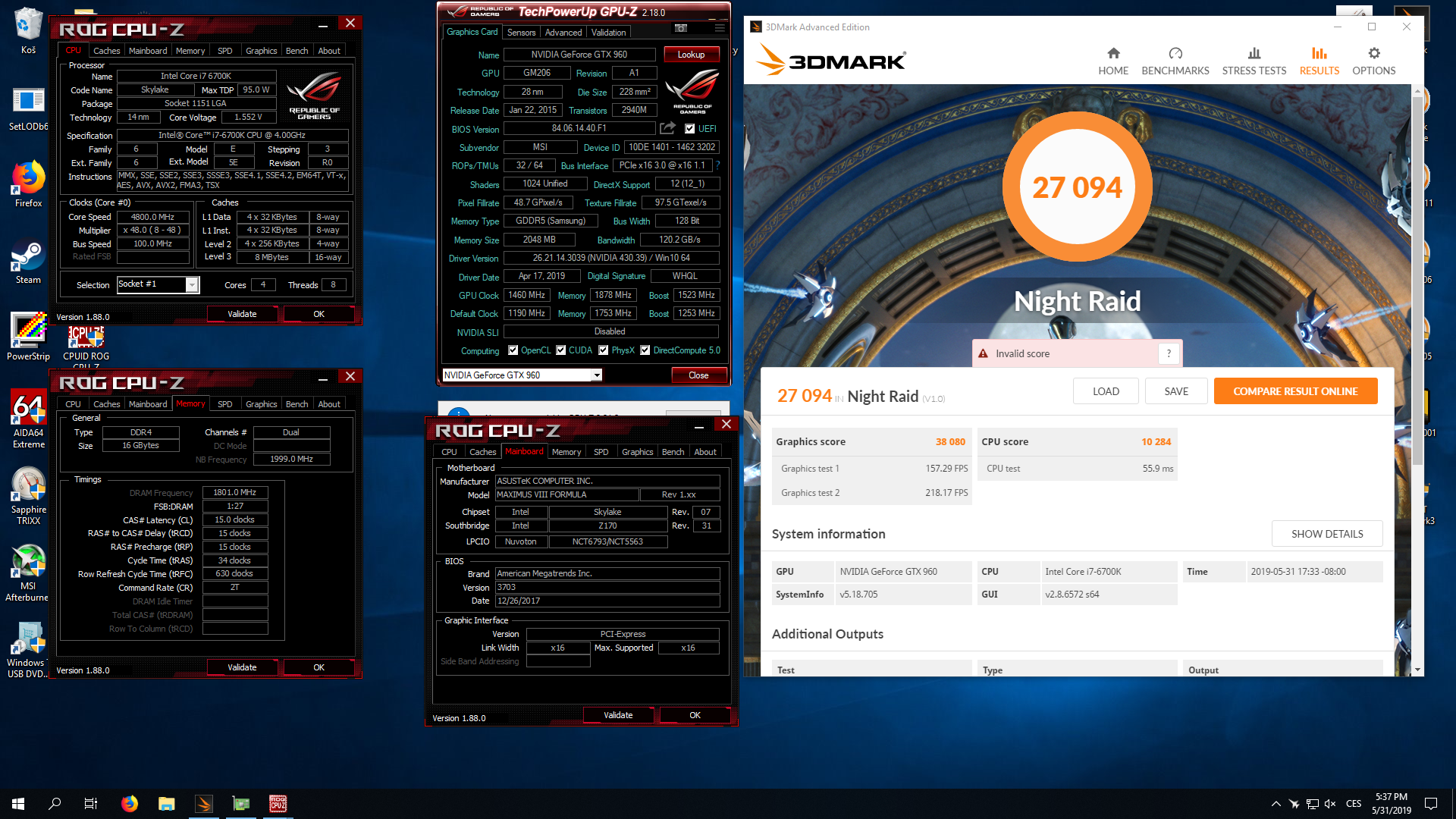Click muted volume tray icon
This screenshot has height=819, width=1456.
1330,804
